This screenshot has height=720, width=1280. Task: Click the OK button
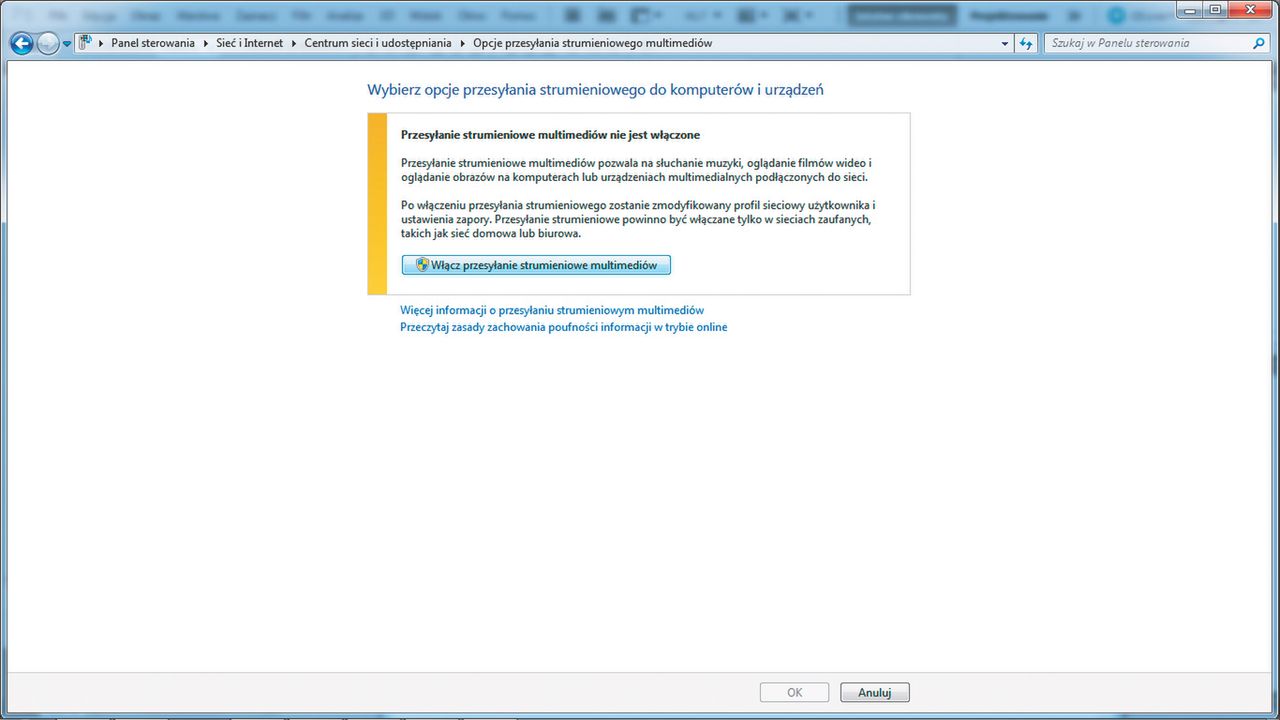click(x=795, y=692)
